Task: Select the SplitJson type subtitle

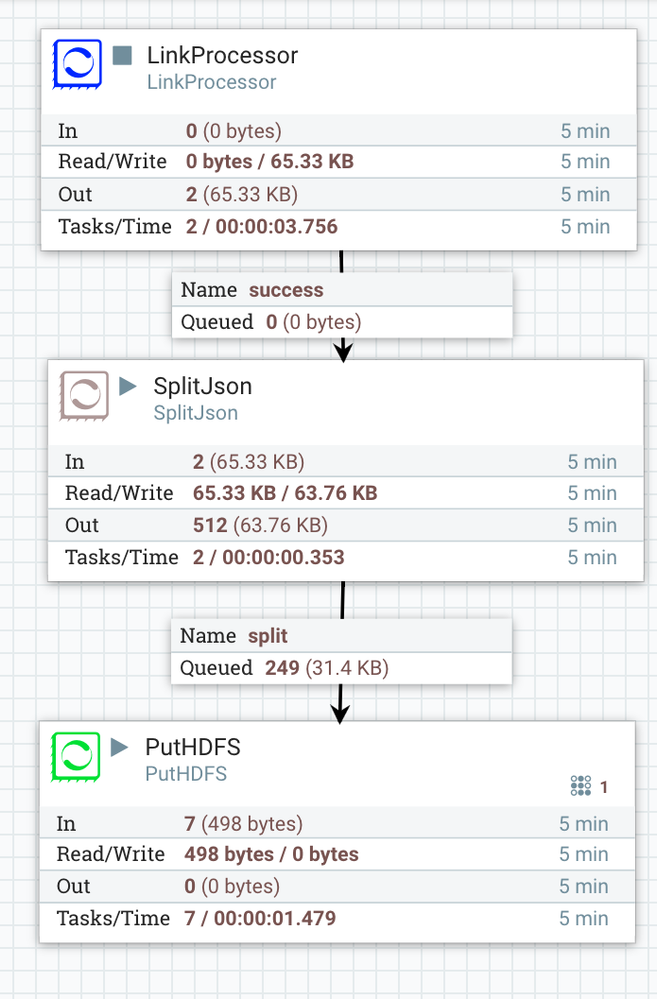Action: (x=196, y=413)
